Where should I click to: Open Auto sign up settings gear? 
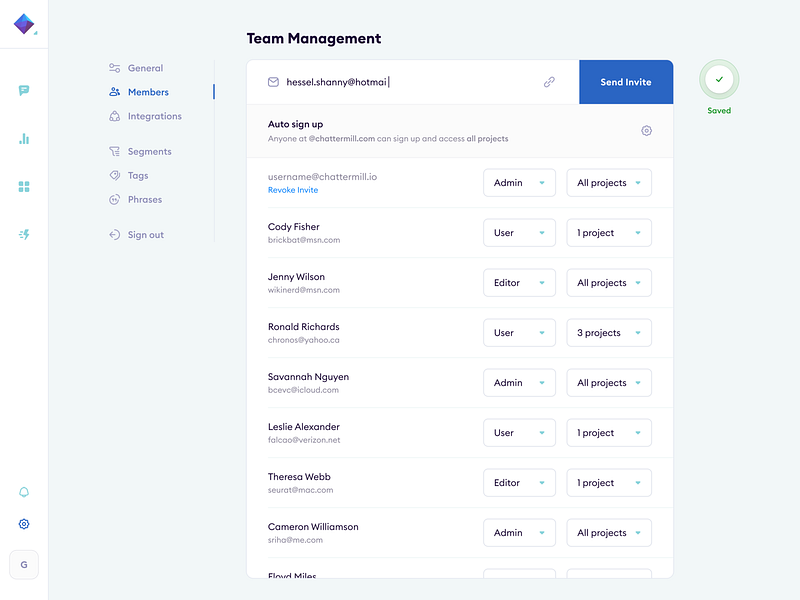(x=646, y=131)
